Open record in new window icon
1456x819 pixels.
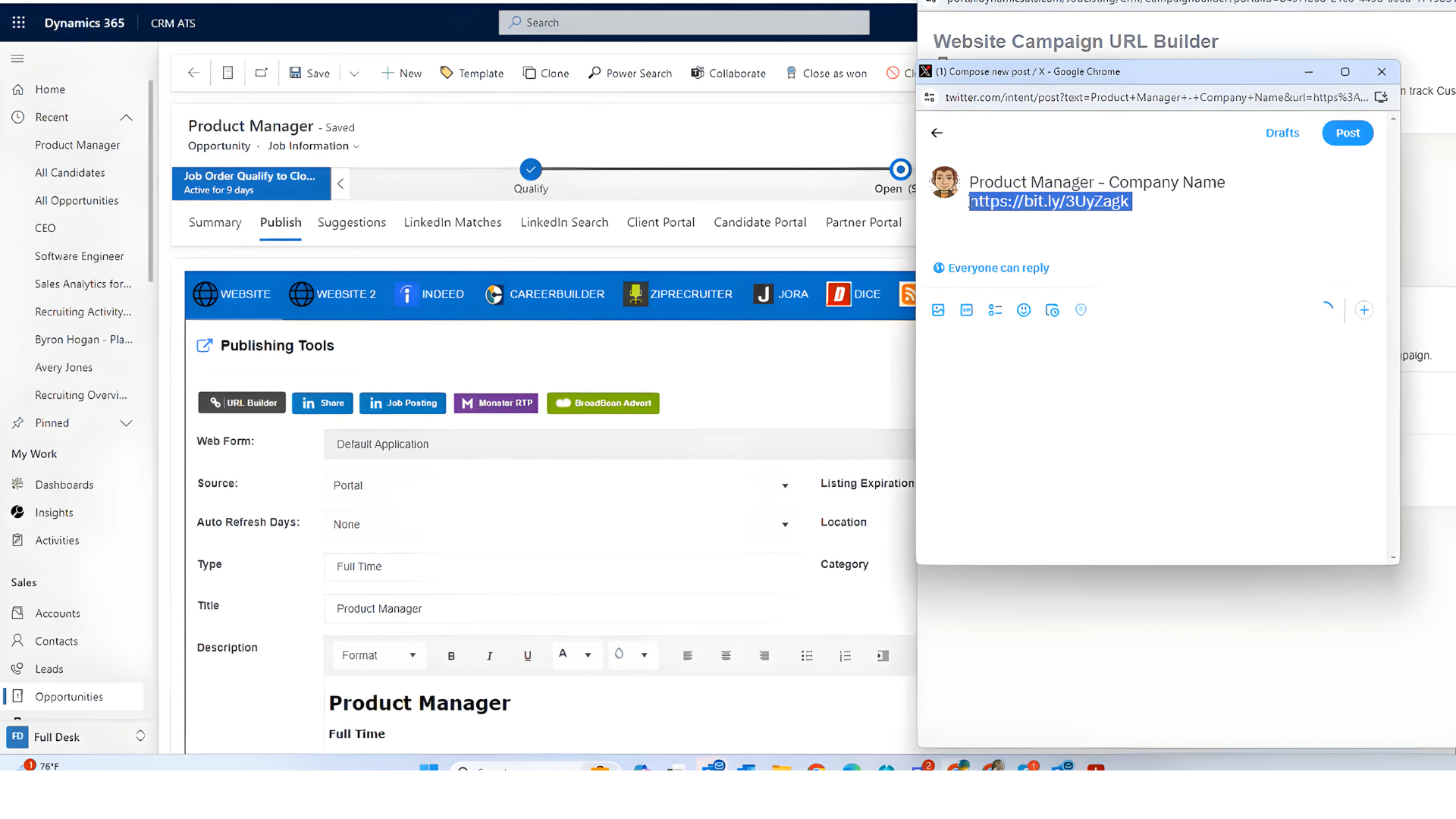(261, 73)
